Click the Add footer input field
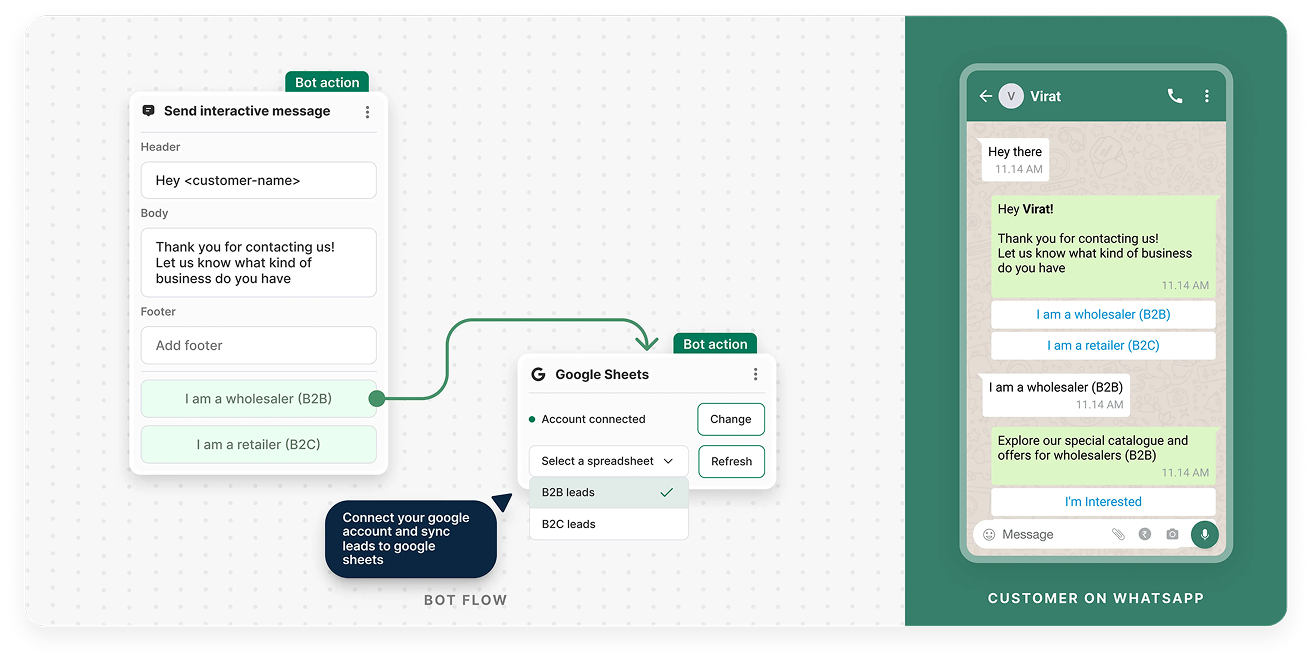1312x661 pixels. point(258,345)
